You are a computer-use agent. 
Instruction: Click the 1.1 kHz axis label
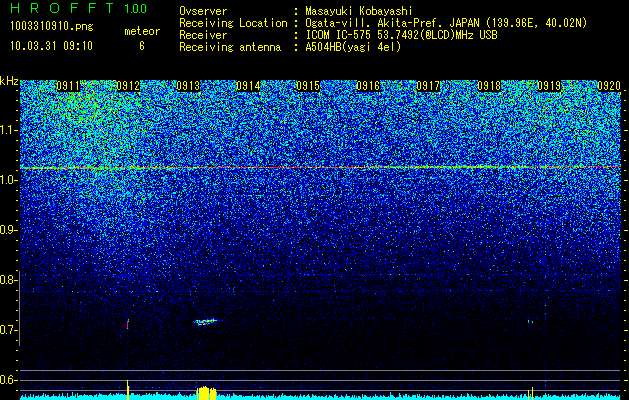point(8,130)
